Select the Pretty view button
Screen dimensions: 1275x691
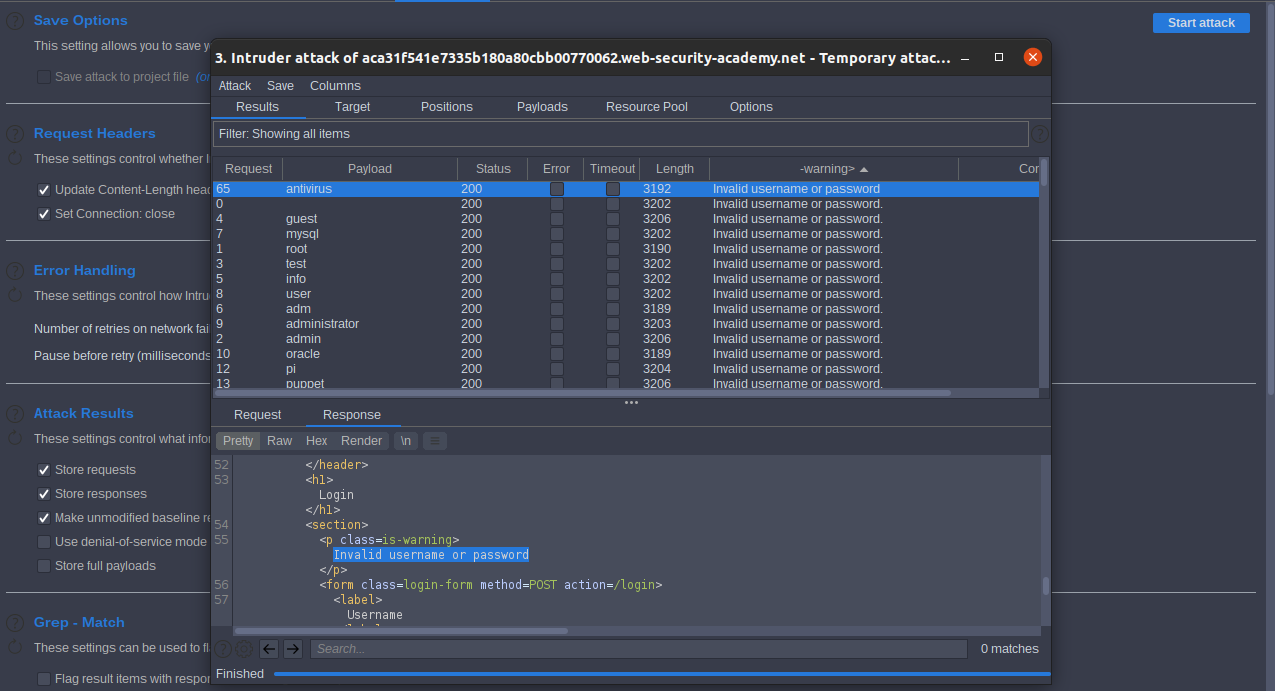point(238,441)
